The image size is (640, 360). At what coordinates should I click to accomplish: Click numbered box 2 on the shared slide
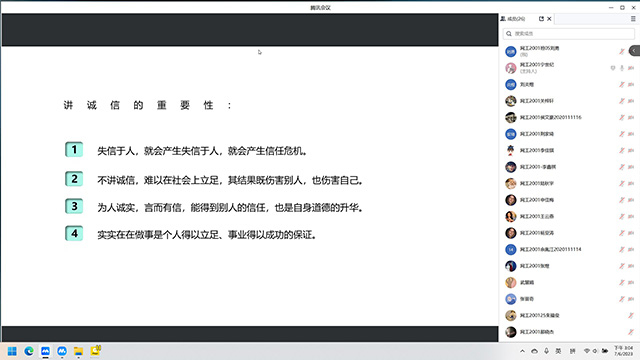tap(74, 179)
